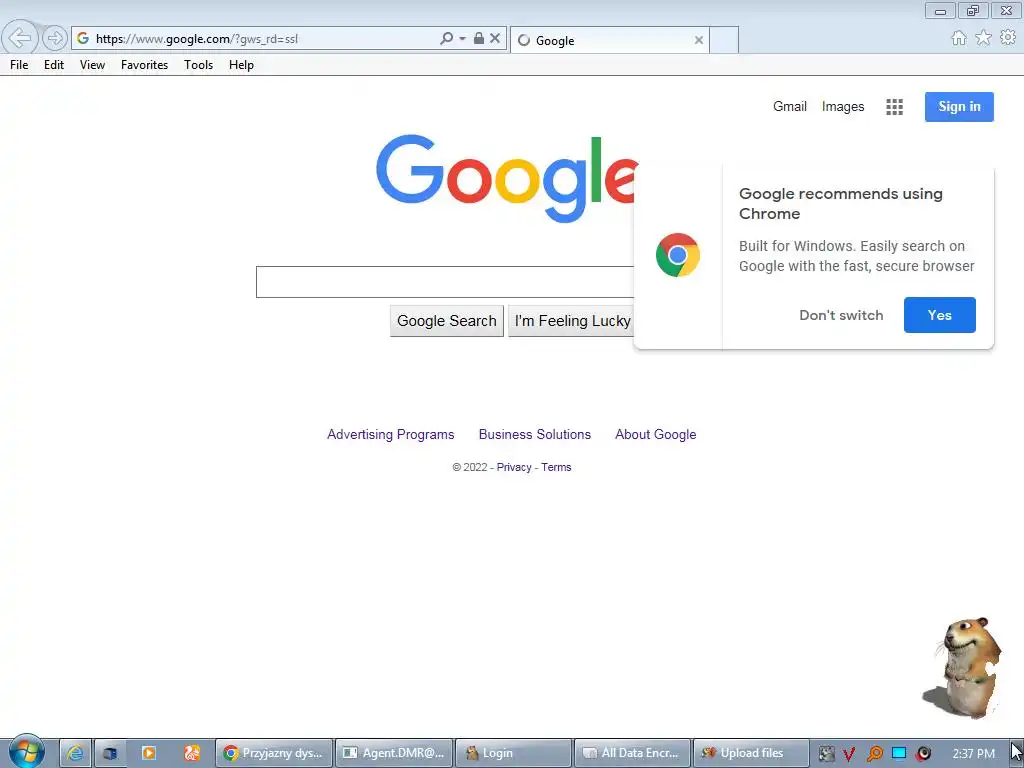Click the orange magnifier system tray icon
The height and width of the screenshot is (768, 1024).
click(874, 754)
